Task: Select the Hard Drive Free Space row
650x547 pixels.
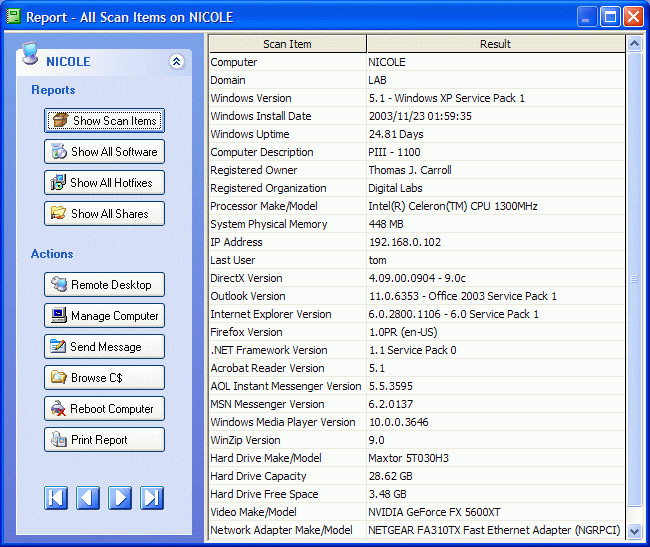Action: [417, 494]
